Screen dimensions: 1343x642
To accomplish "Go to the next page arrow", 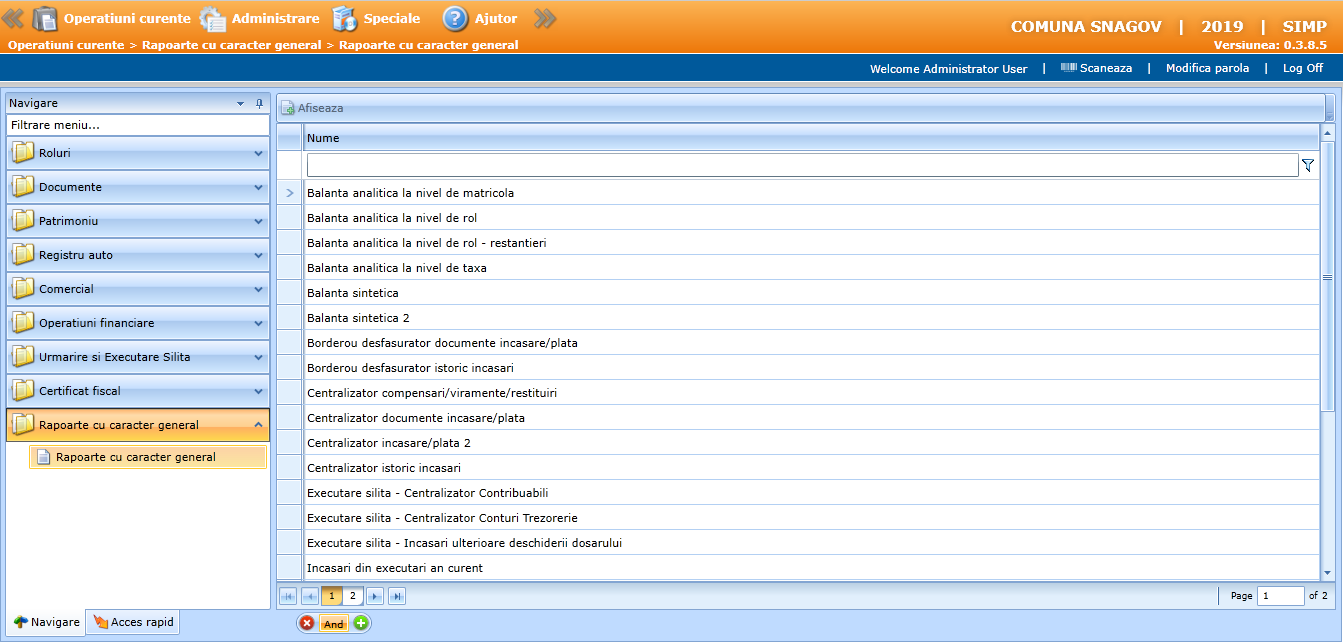I will tap(375, 596).
